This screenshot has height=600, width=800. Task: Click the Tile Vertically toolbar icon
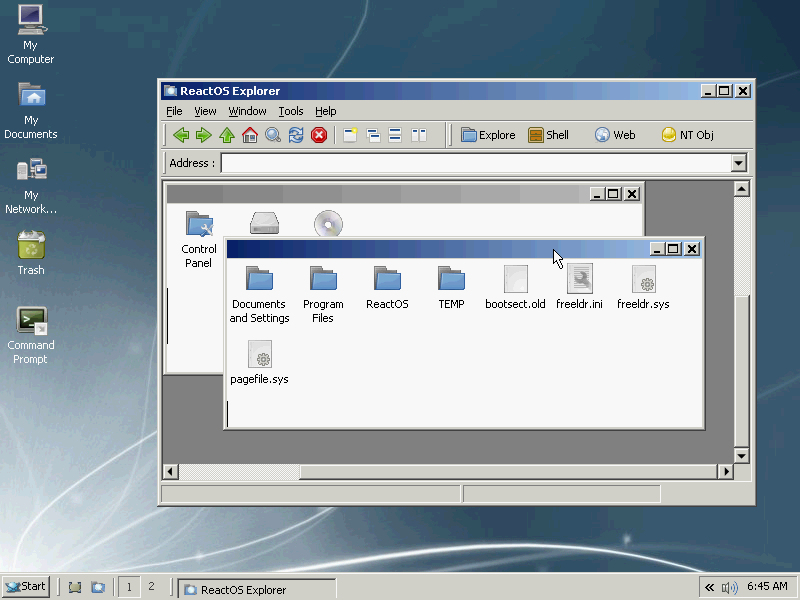[418, 135]
